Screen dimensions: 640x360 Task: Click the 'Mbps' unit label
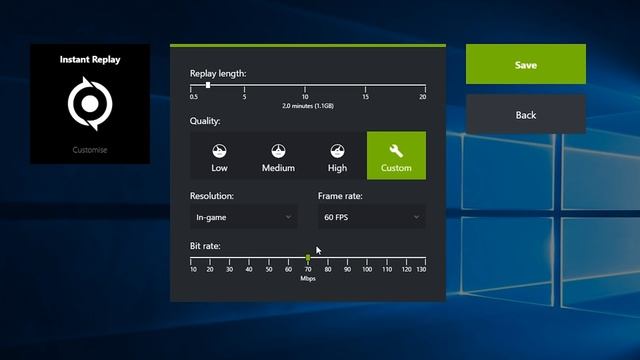pos(308,278)
